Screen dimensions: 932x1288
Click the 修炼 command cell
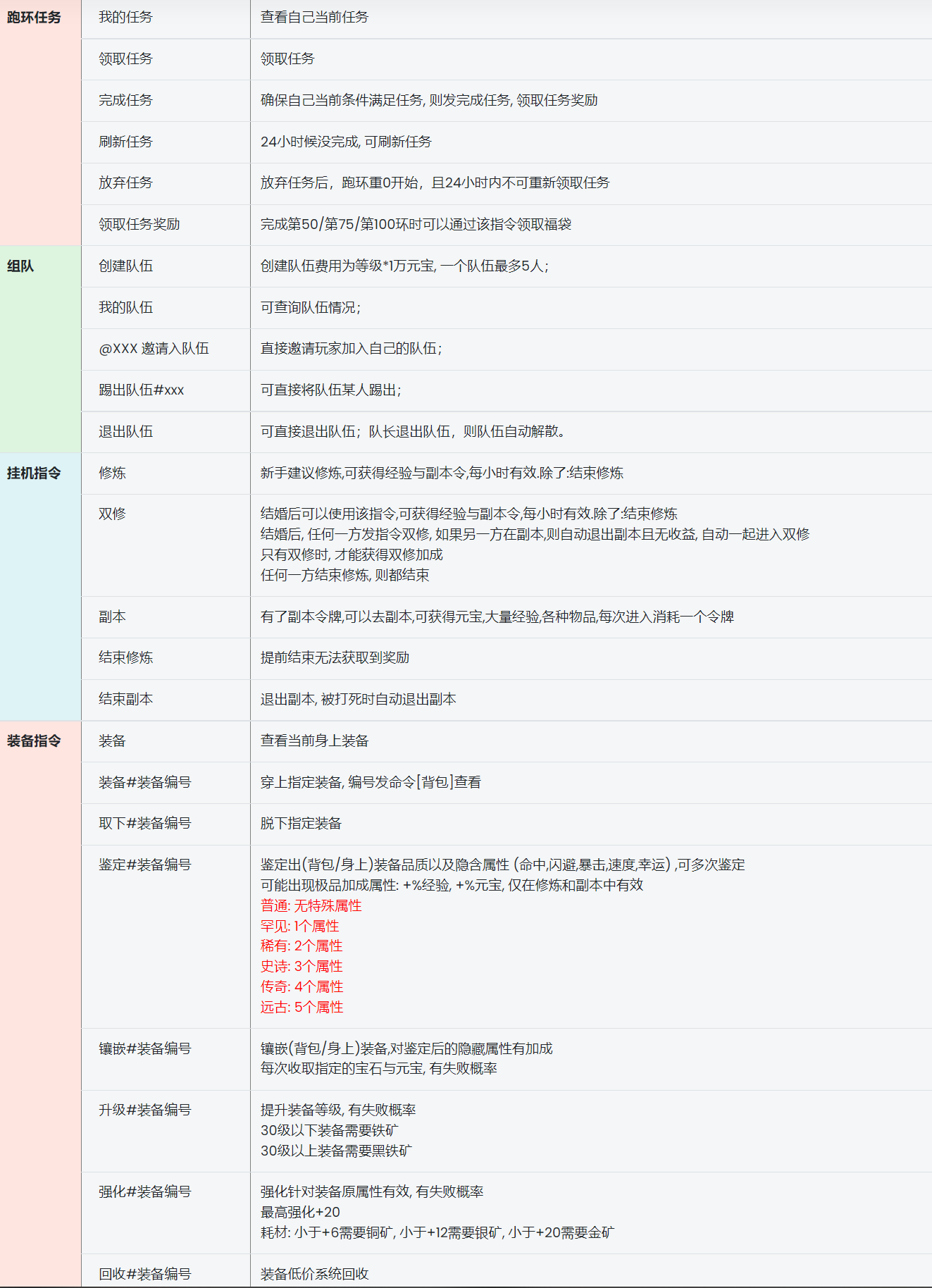point(166,473)
